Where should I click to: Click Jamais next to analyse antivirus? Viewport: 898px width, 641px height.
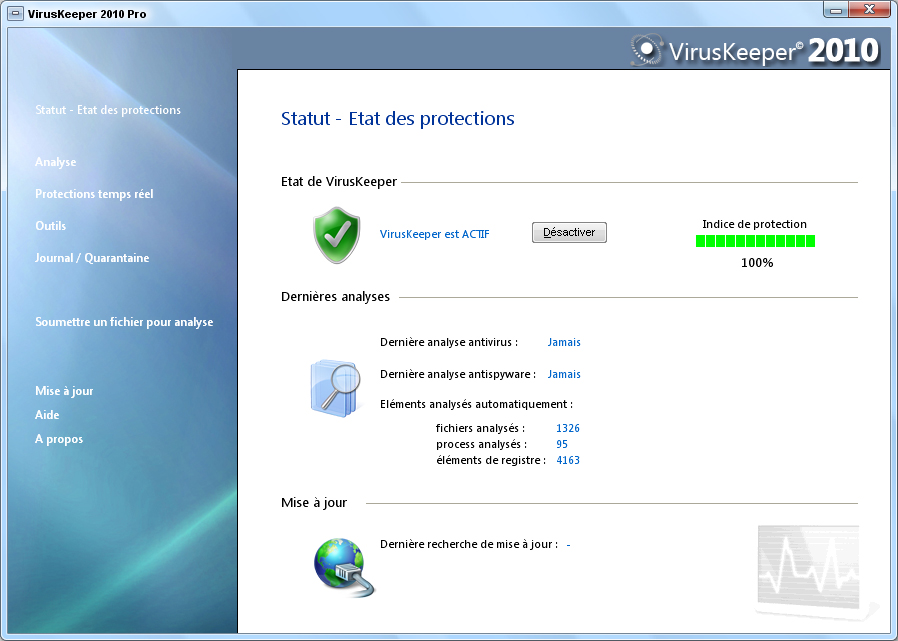[x=564, y=342]
